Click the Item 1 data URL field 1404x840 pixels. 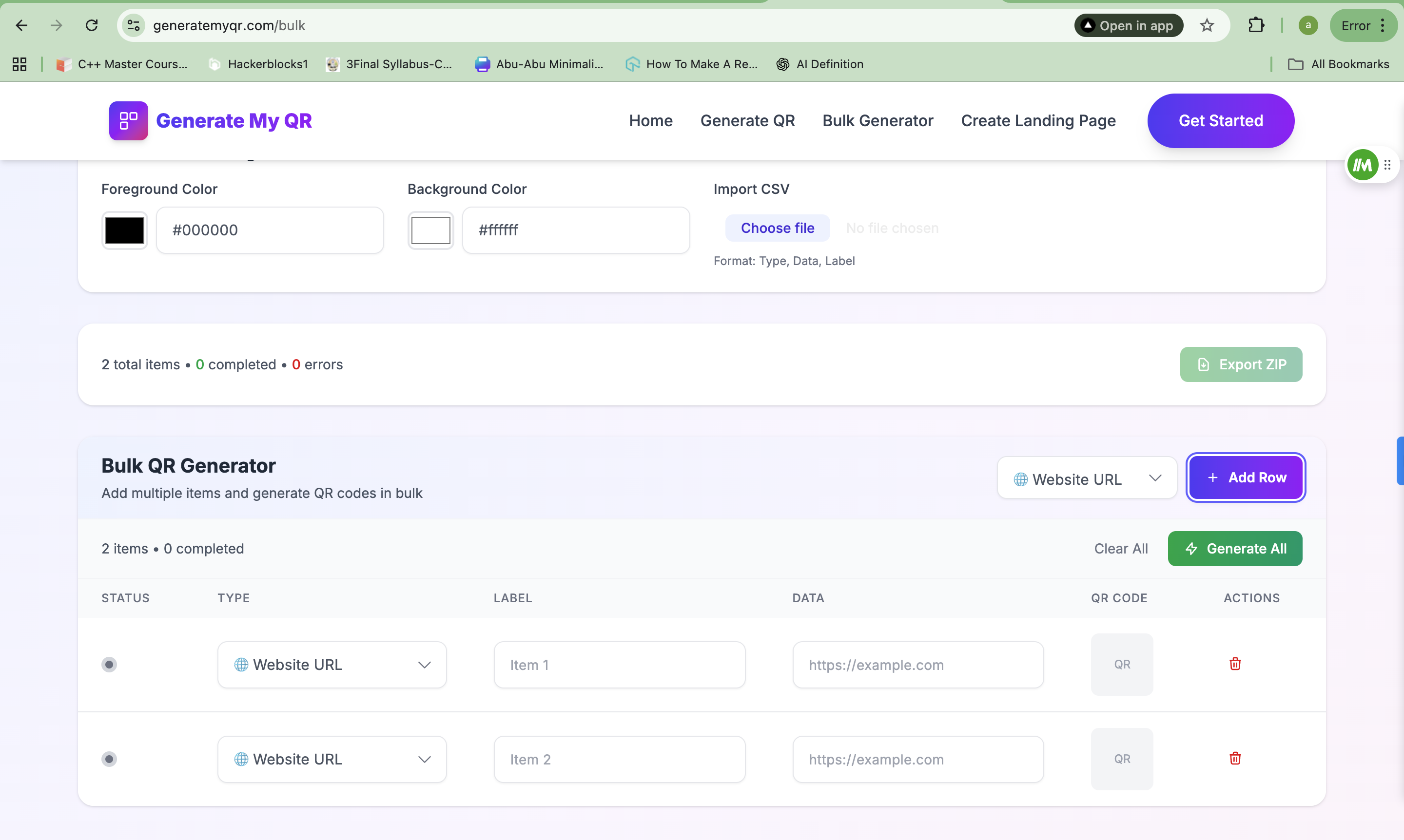[x=917, y=665]
